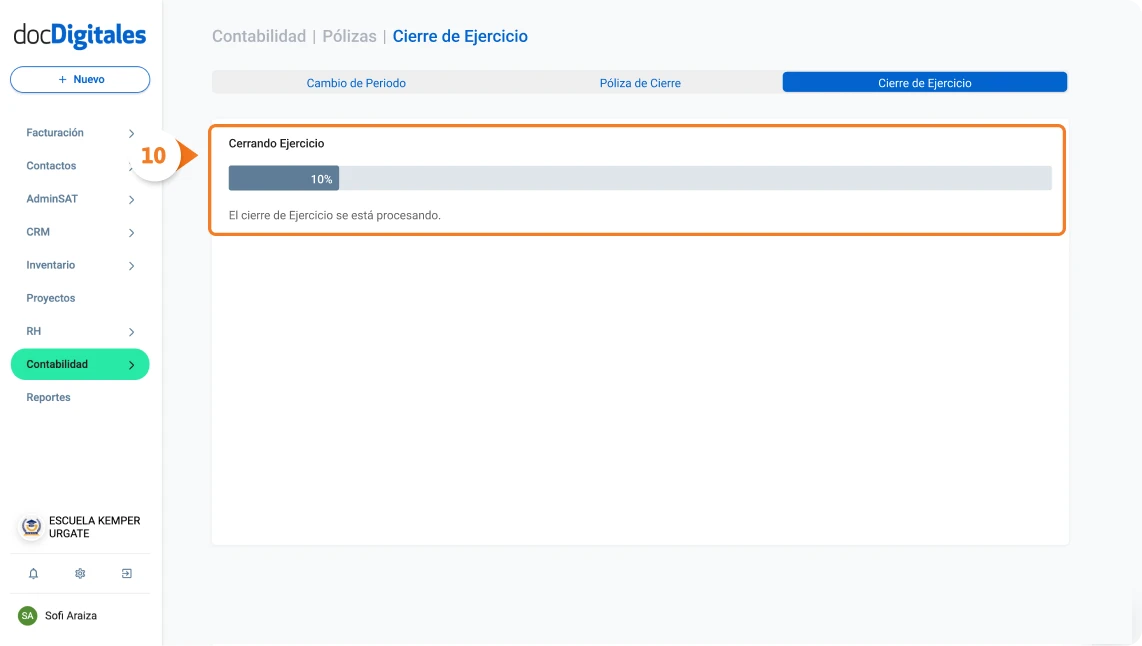Click the 10% progress bar
This screenshot has width=1142, height=646.
(x=639, y=179)
